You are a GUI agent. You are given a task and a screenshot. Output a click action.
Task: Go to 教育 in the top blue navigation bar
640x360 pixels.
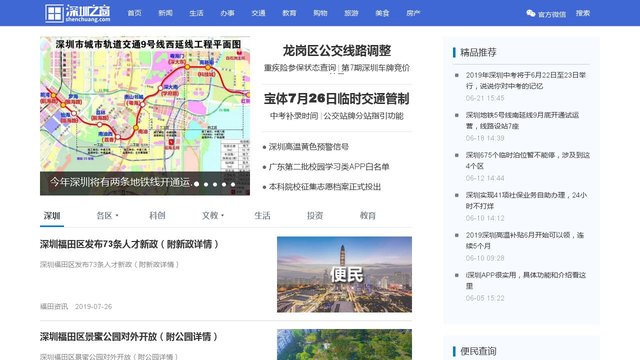[289, 13]
